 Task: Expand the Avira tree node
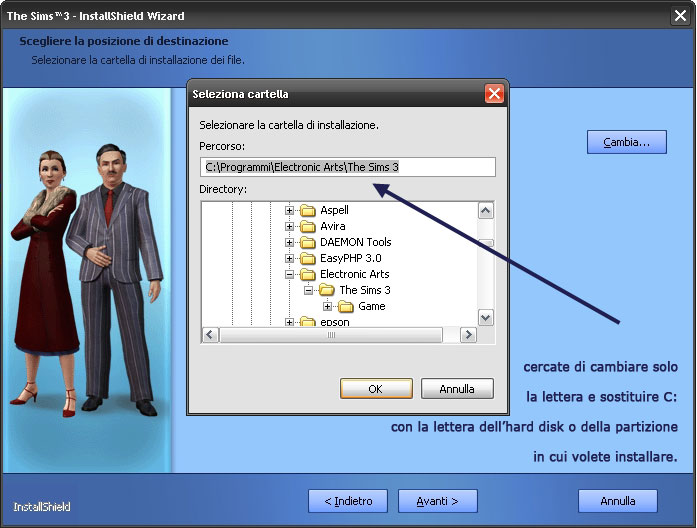(289, 226)
